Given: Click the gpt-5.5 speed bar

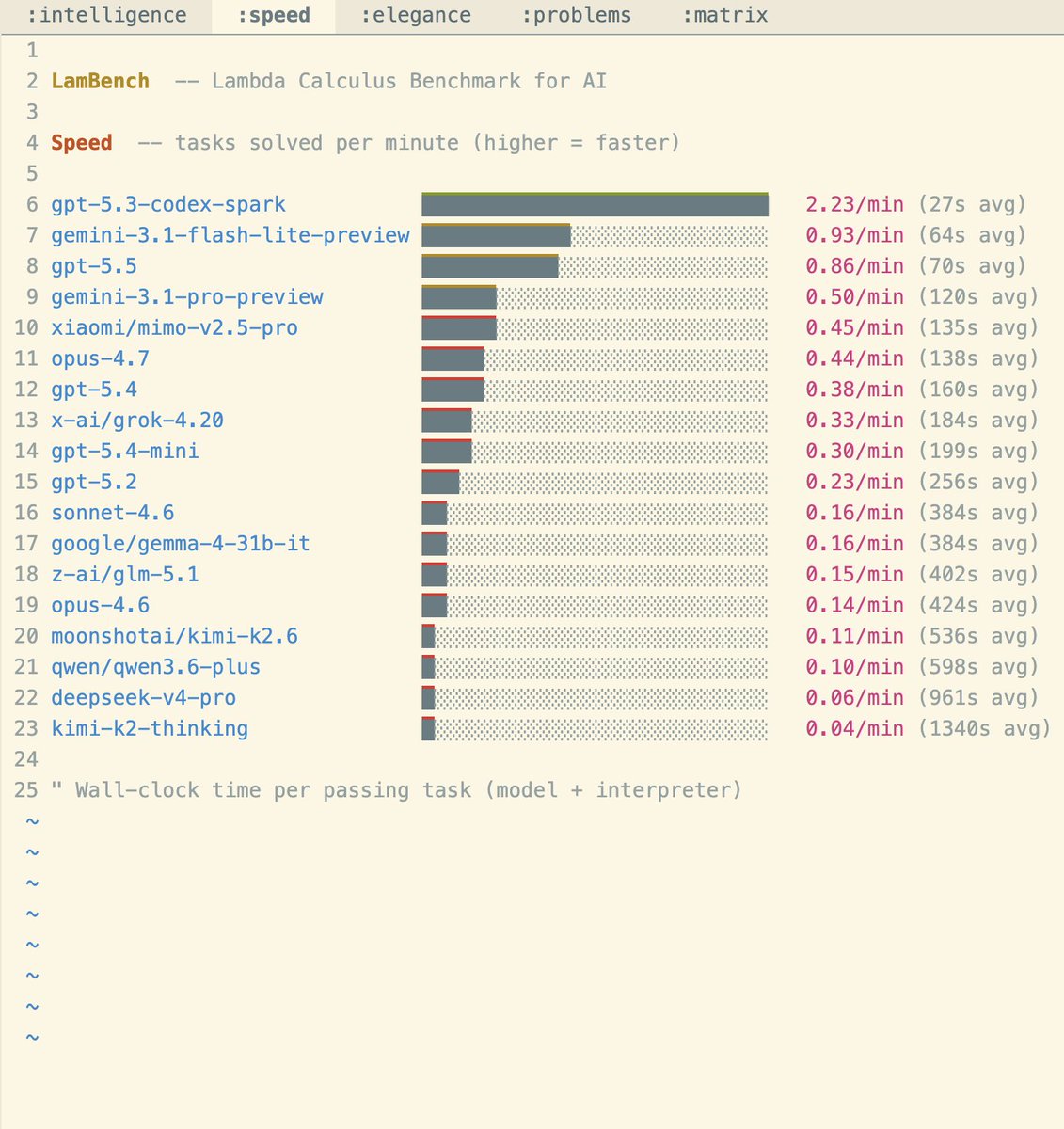Looking at the screenshot, I should coord(595,266).
